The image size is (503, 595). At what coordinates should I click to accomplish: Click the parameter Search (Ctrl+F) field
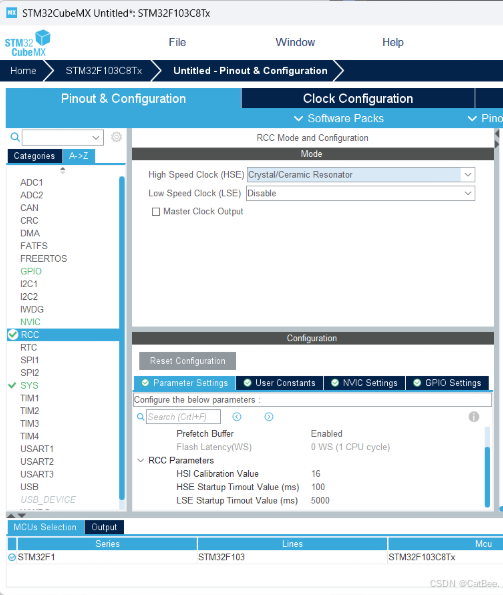183,417
